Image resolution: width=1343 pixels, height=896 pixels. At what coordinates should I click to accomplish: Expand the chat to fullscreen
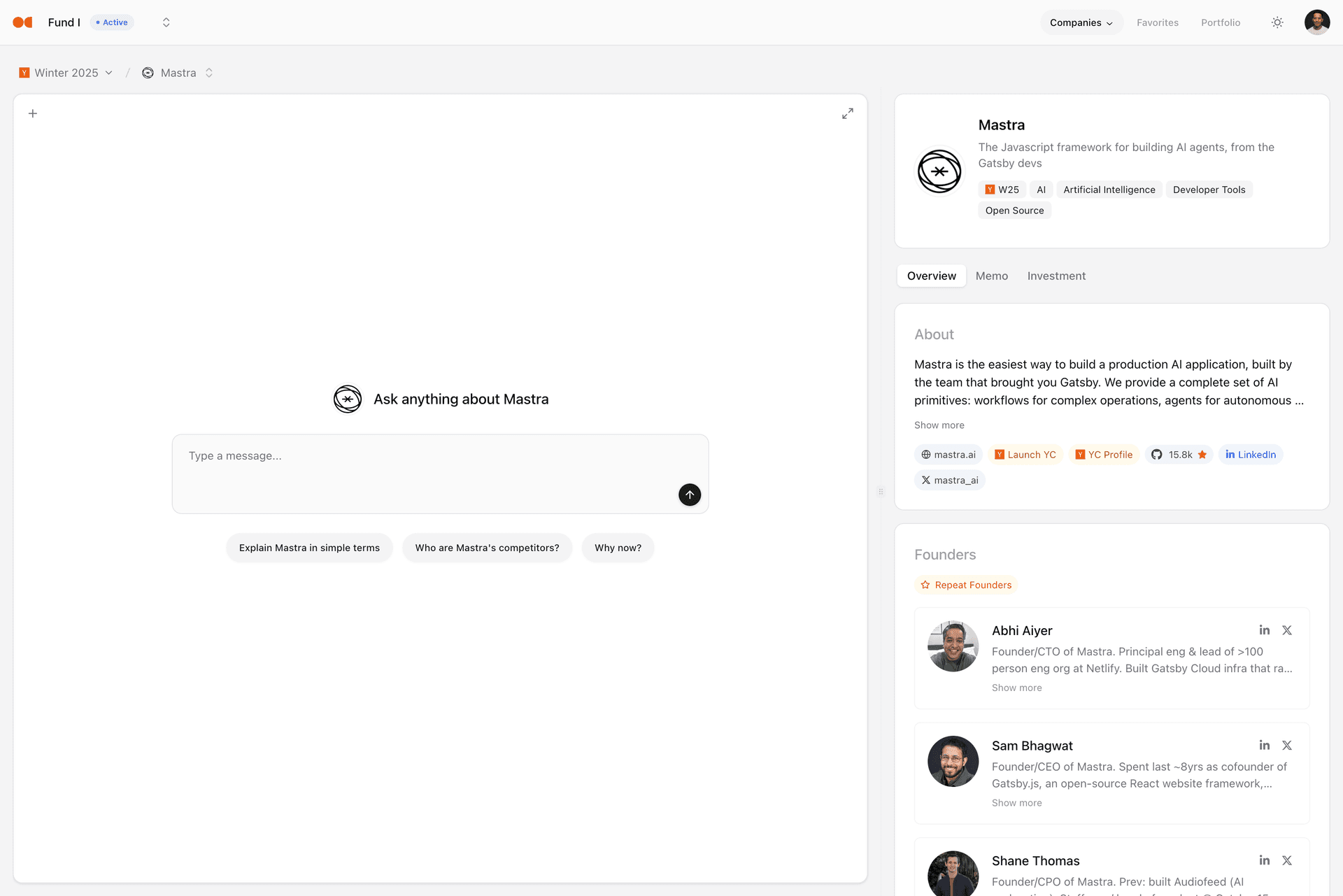click(847, 113)
